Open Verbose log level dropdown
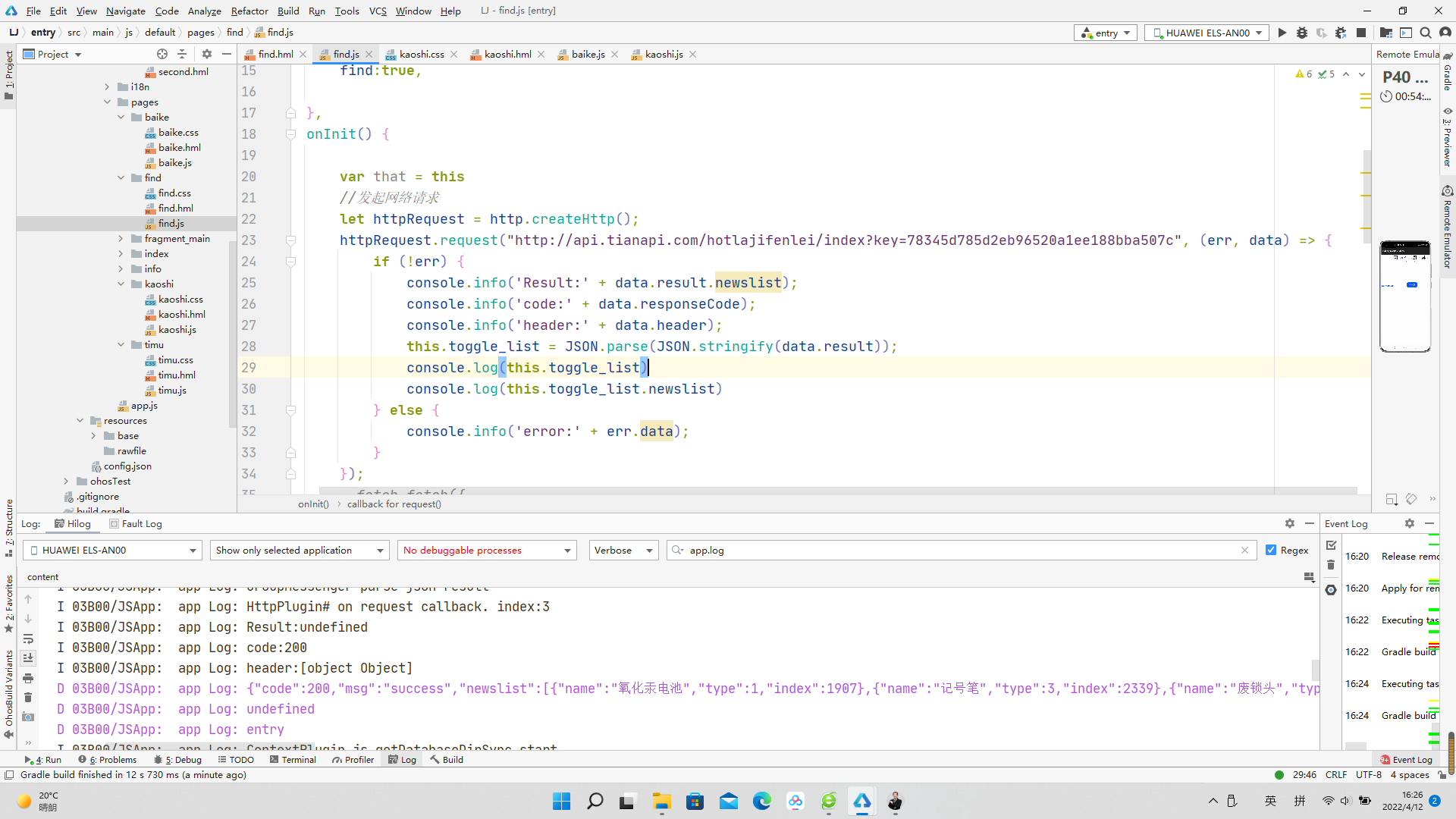This screenshot has height=819, width=1456. click(623, 550)
